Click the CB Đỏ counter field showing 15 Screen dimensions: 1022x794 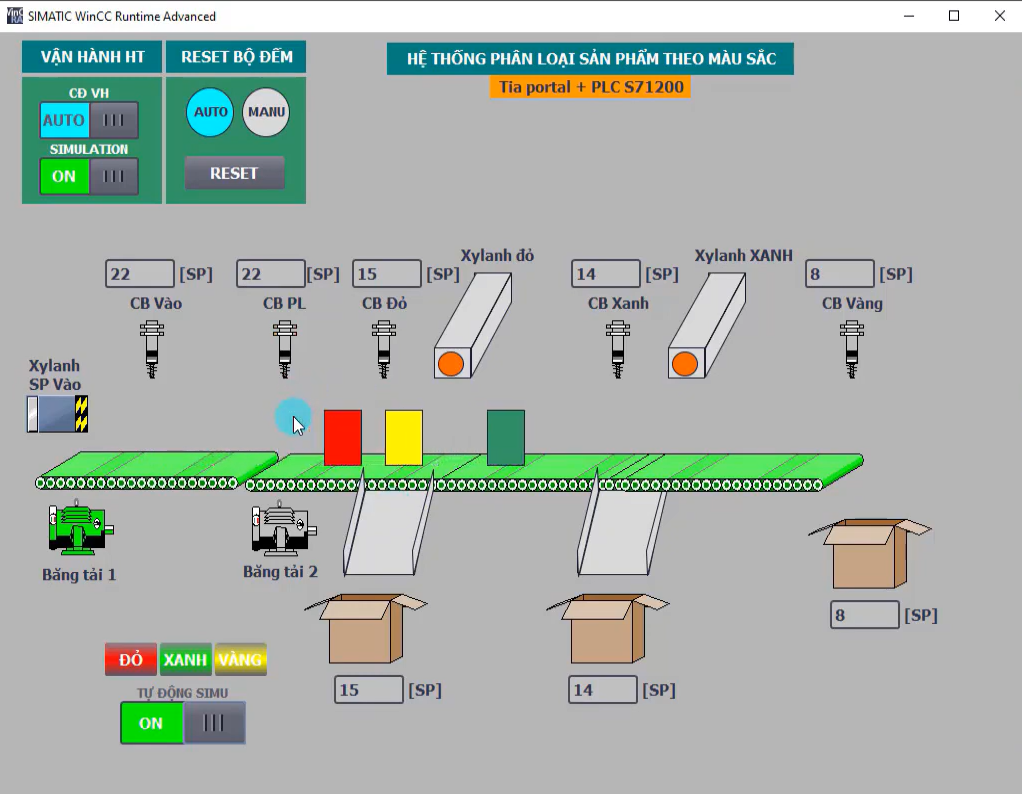click(387, 274)
